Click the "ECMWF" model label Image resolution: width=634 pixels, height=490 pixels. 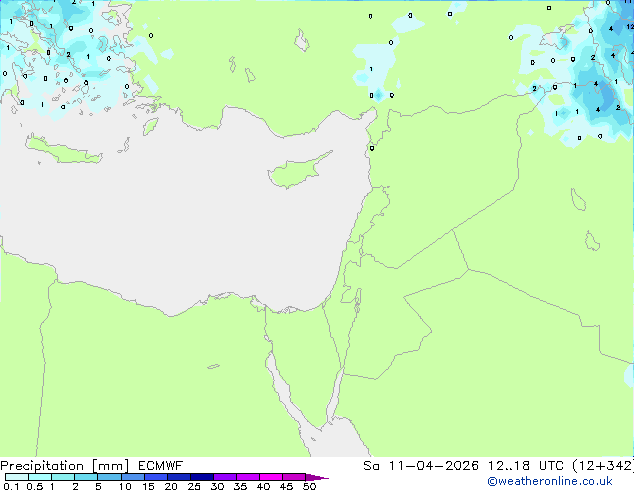(x=161, y=466)
